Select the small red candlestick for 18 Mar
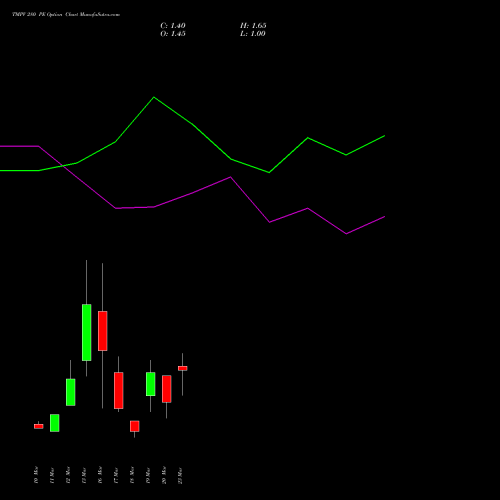 (x=135, y=426)
